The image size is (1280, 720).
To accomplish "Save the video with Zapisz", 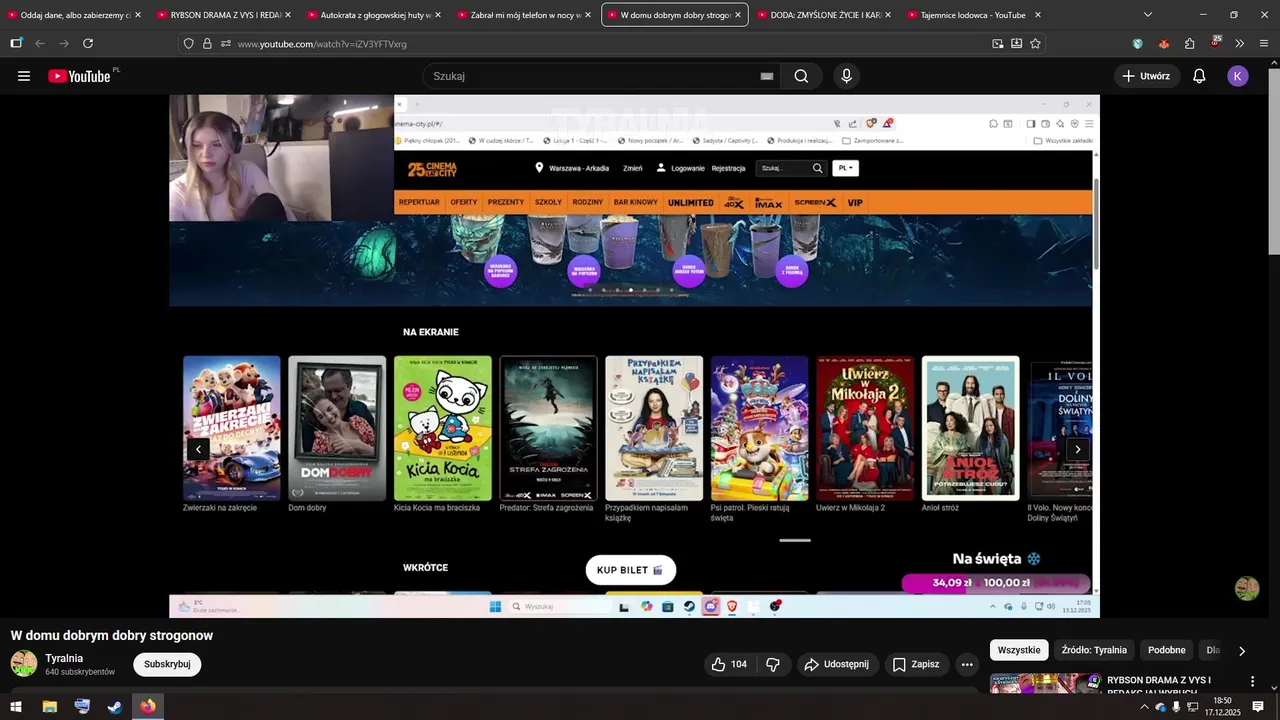I will (916, 664).
